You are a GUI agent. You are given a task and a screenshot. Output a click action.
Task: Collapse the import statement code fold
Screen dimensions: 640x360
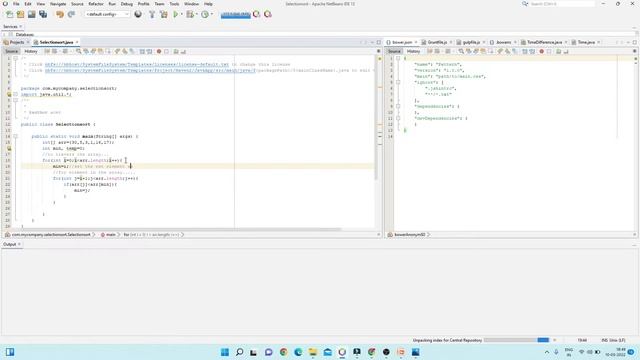[x=16, y=94]
